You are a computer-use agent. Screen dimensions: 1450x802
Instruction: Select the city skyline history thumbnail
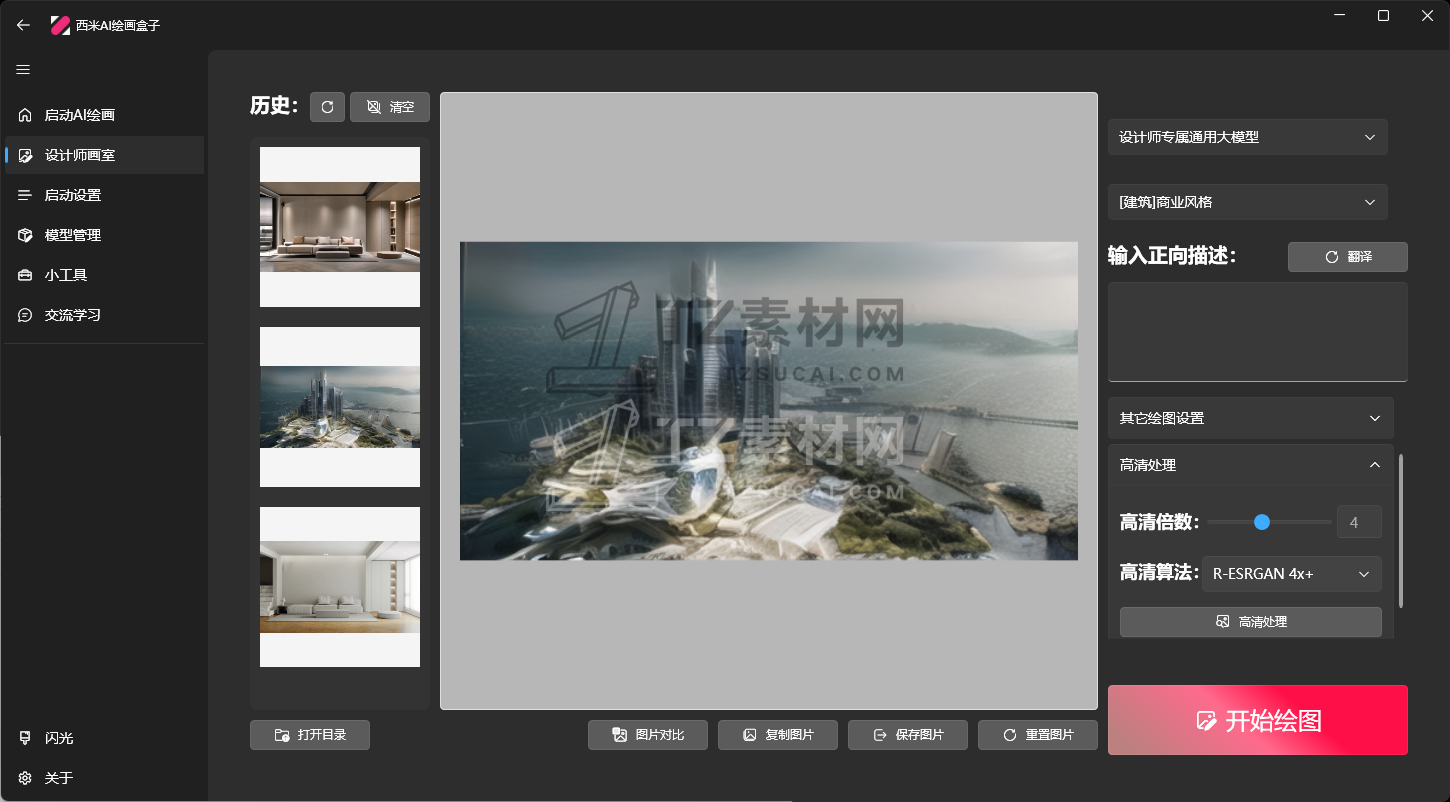point(340,407)
